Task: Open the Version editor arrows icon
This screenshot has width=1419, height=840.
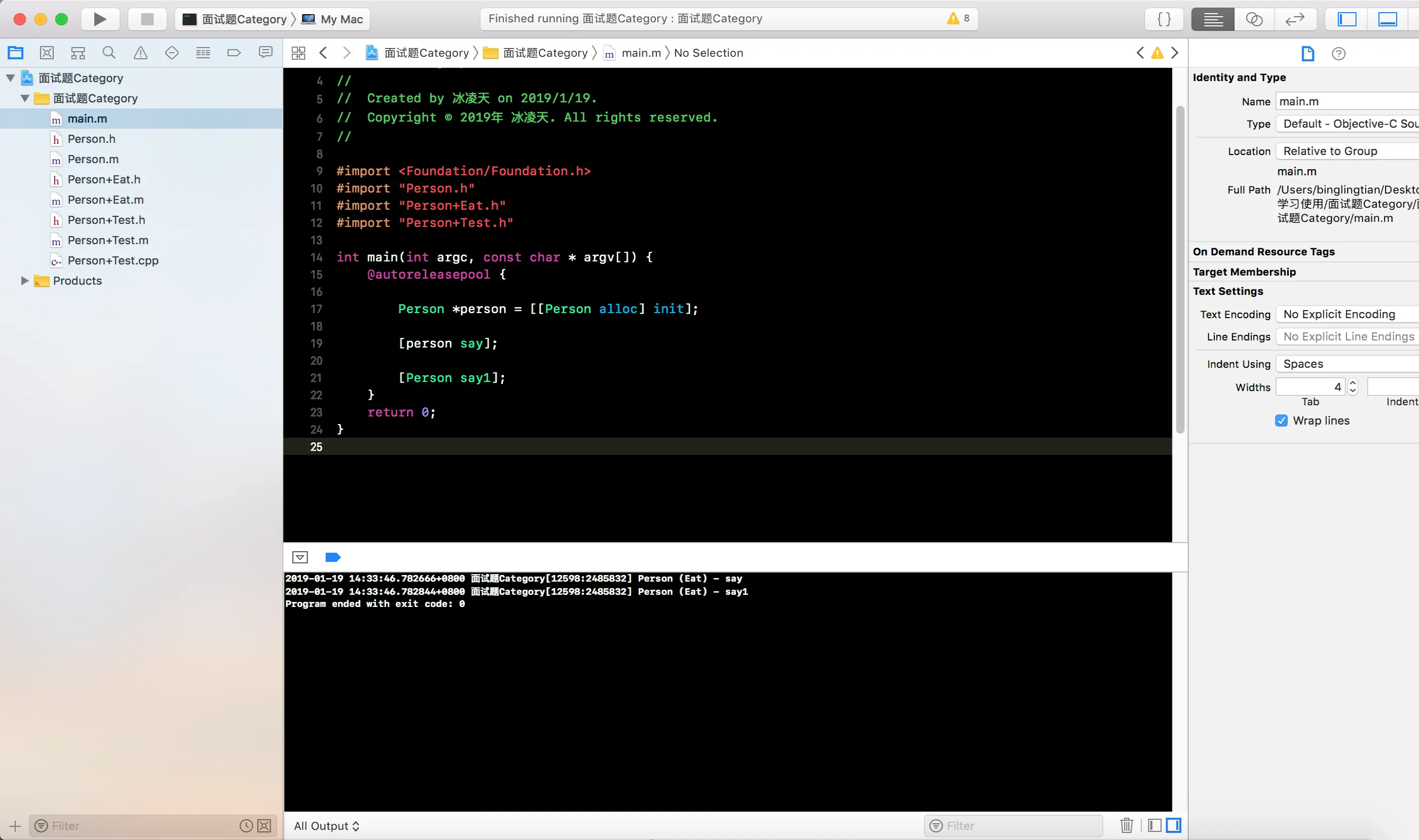Action: [1295, 19]
